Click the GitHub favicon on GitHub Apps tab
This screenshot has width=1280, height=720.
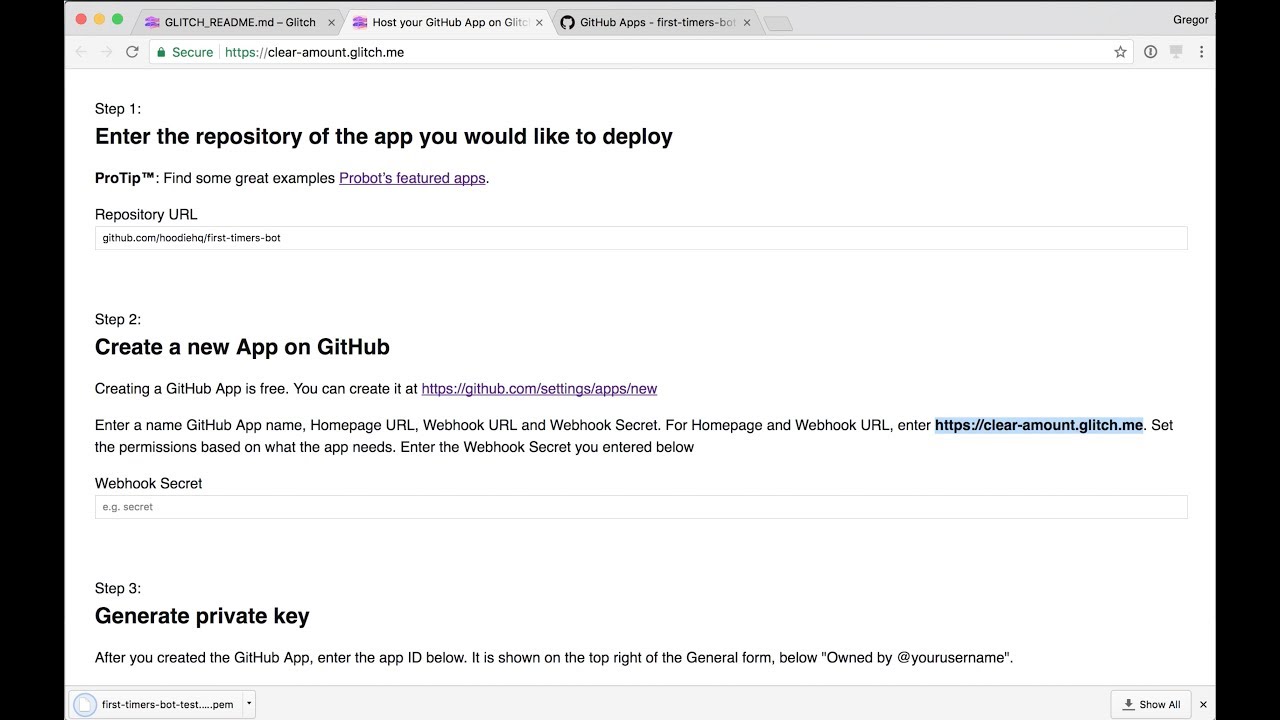[x=567, y=22]
